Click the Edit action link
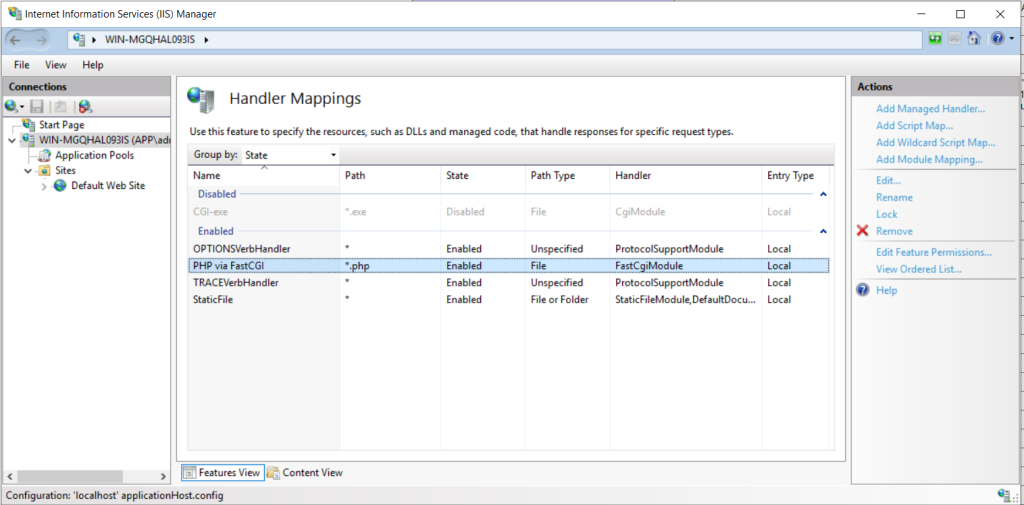This screenshot has height=505, width=1024. pos(888,180)
